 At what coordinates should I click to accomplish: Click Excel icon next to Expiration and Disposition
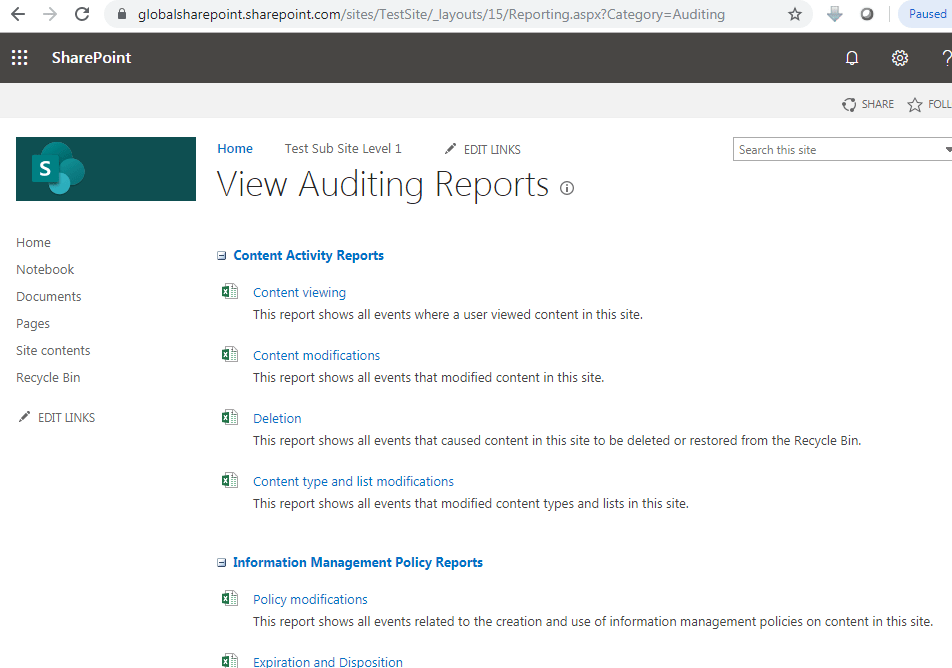[x=230, y=661]
